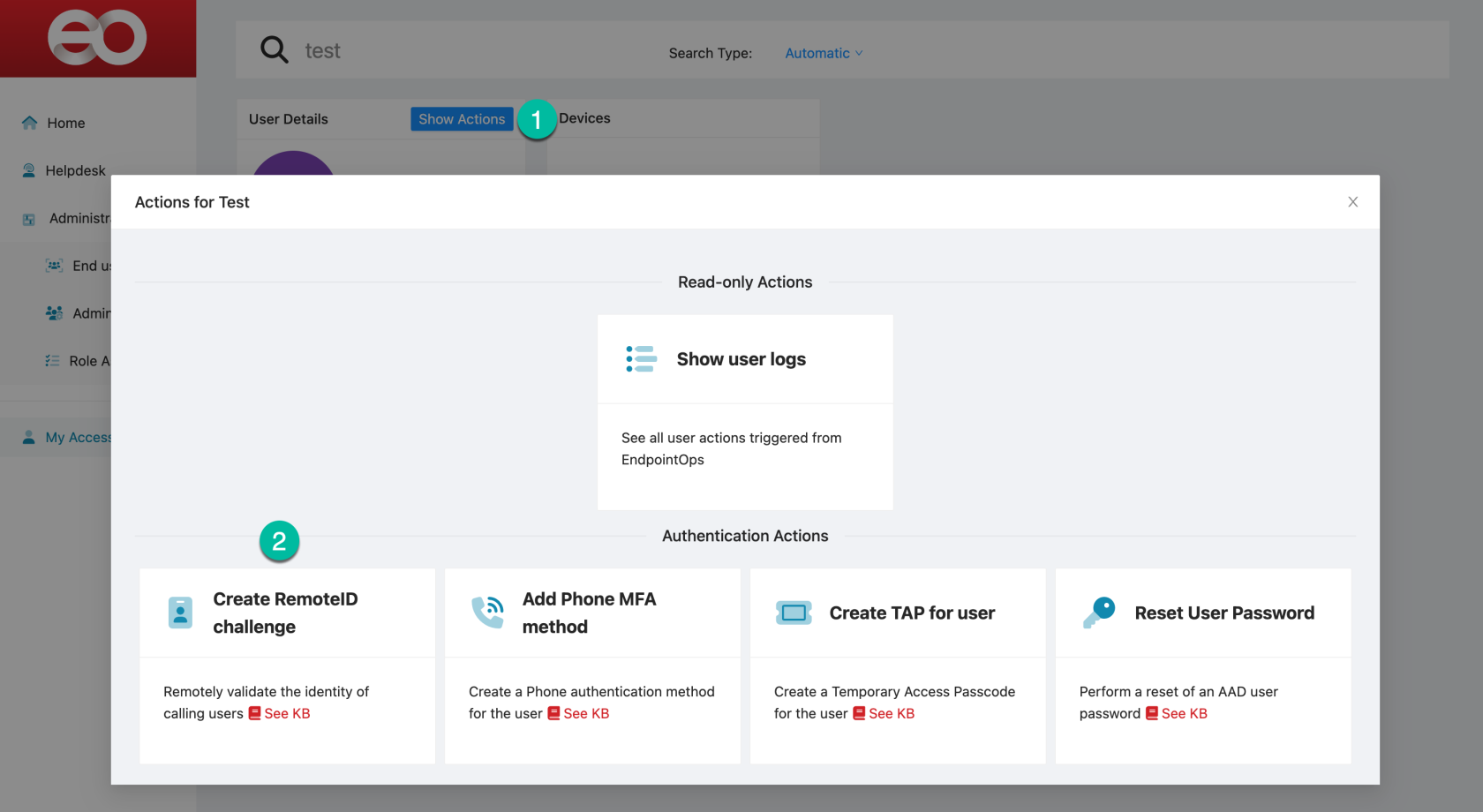Open Helpdesk from the sidebar
The image size is (1483, 812).
click(x=75, y=170)
